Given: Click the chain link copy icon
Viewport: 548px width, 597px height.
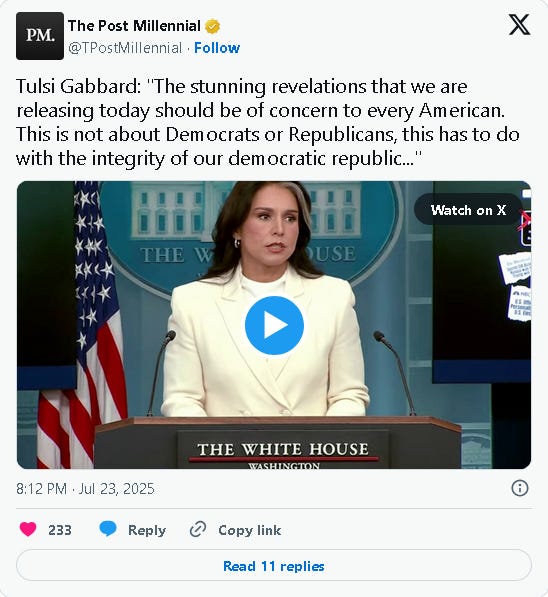Looking at the screenshot, I should [x=198, y=529].
